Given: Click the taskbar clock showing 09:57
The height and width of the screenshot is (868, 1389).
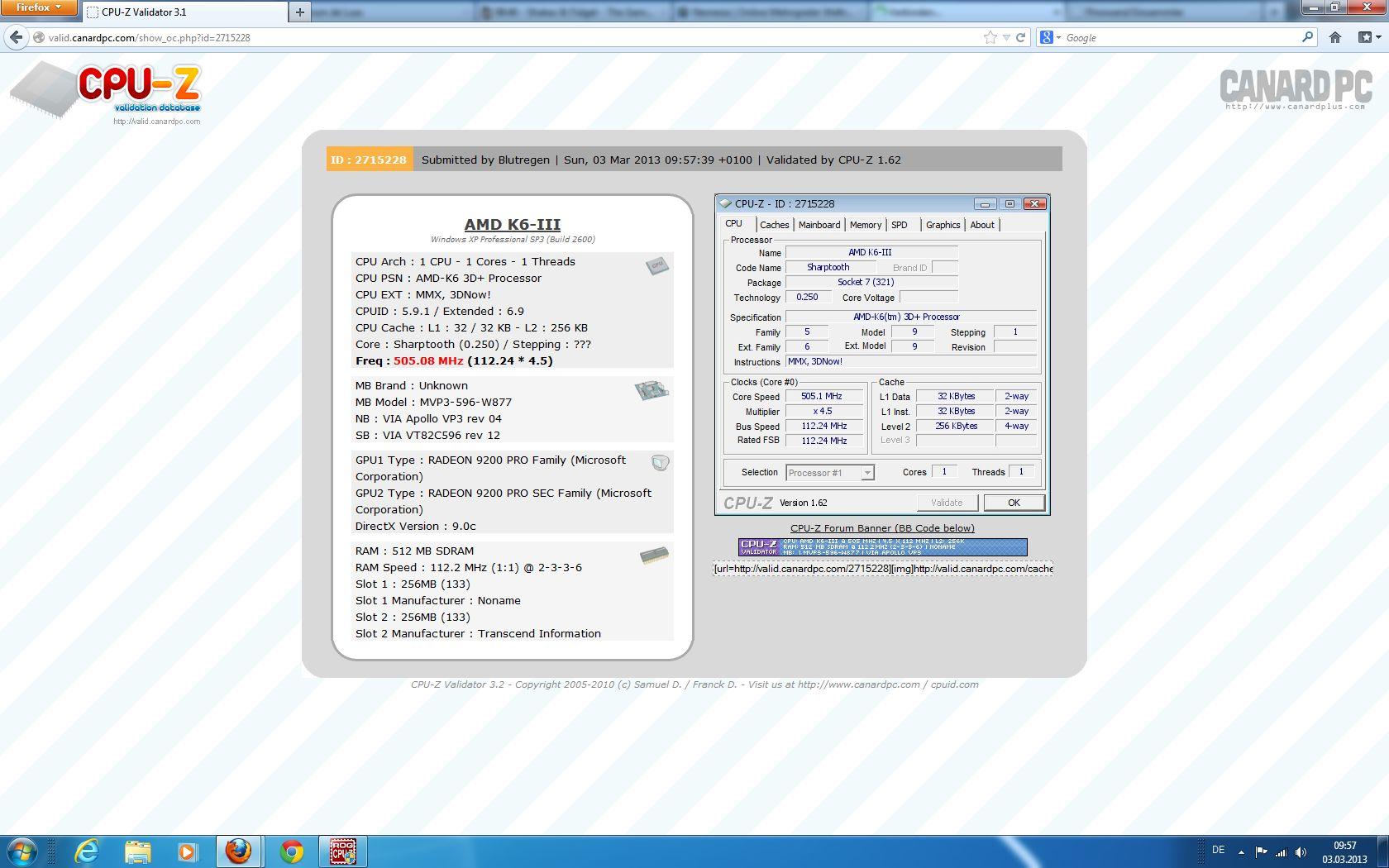Looking at the screenshot, I should coord(1344,852).
